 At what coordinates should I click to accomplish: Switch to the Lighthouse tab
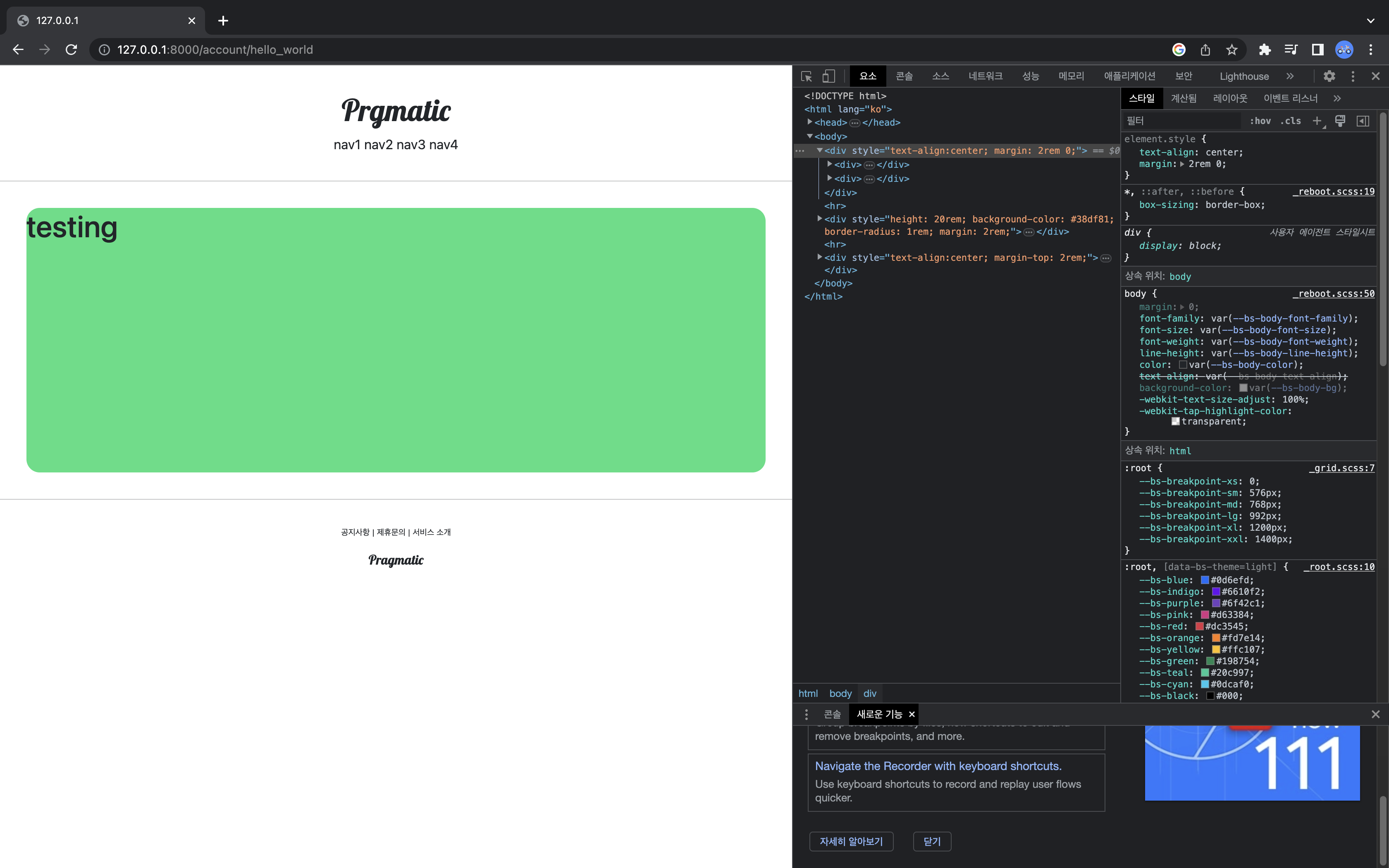[x=1244, y=76]
